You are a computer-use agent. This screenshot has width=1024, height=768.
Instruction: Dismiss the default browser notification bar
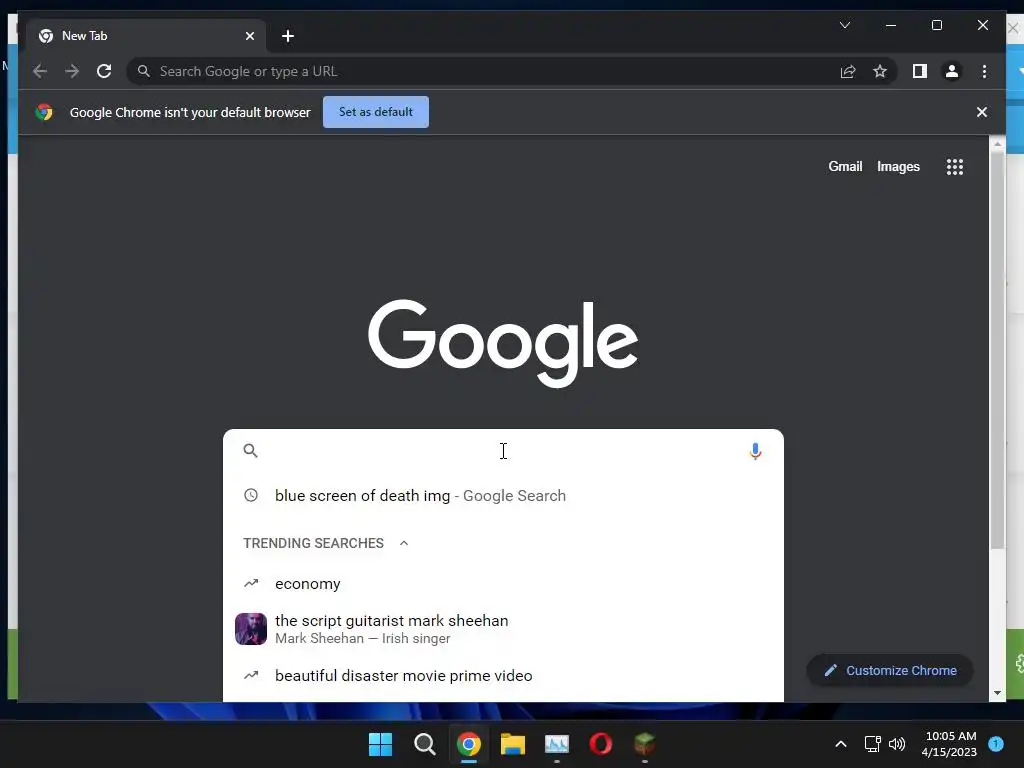tap(981, 112)
